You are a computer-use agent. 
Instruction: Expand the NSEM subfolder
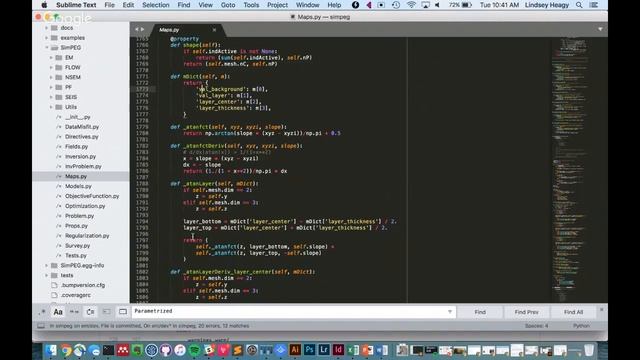(51, 77)
